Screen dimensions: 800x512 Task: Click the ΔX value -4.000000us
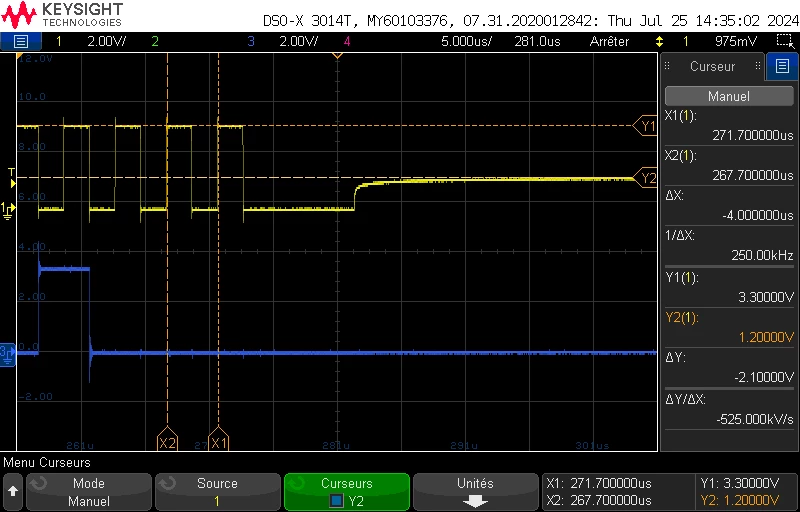[x=757, y=216]
